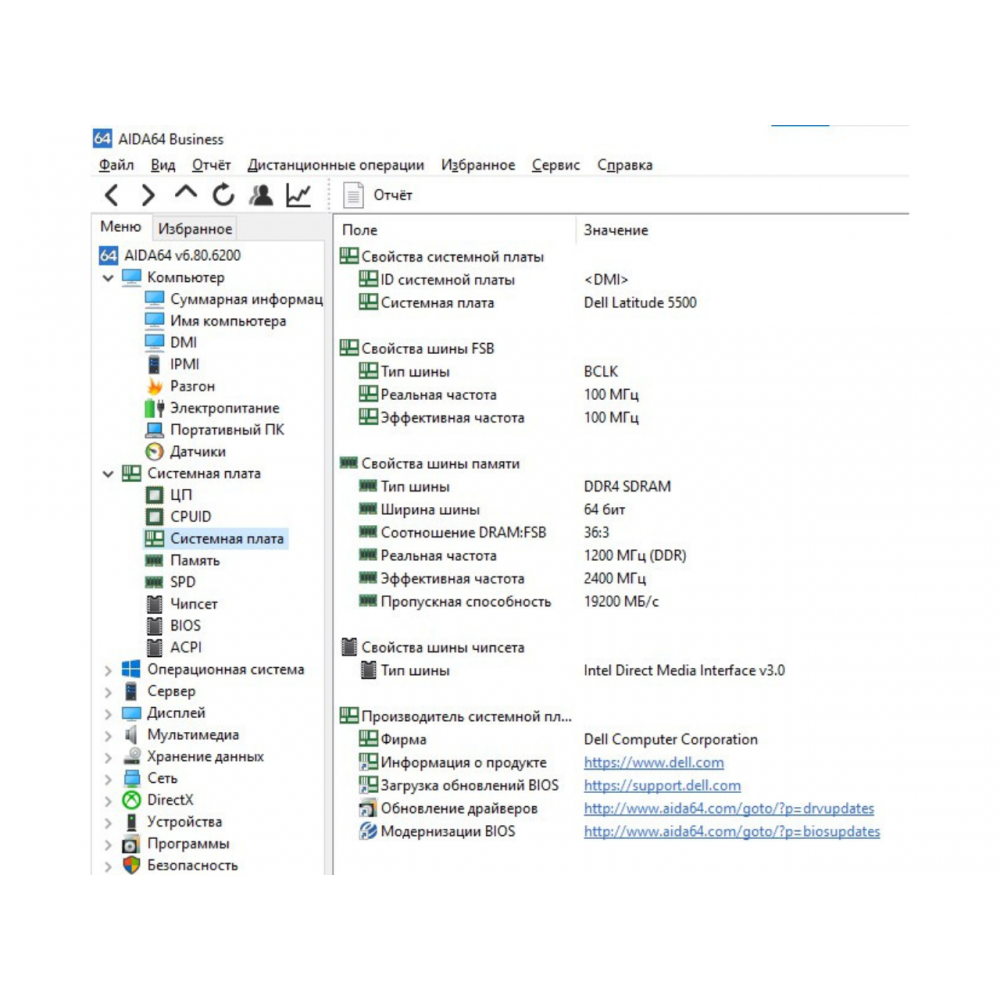Image resolution: width=1000 pixels, height=1000 pixels.
Task: Select the Dell Latitude 5500 value
Action: tap(640, 303)
